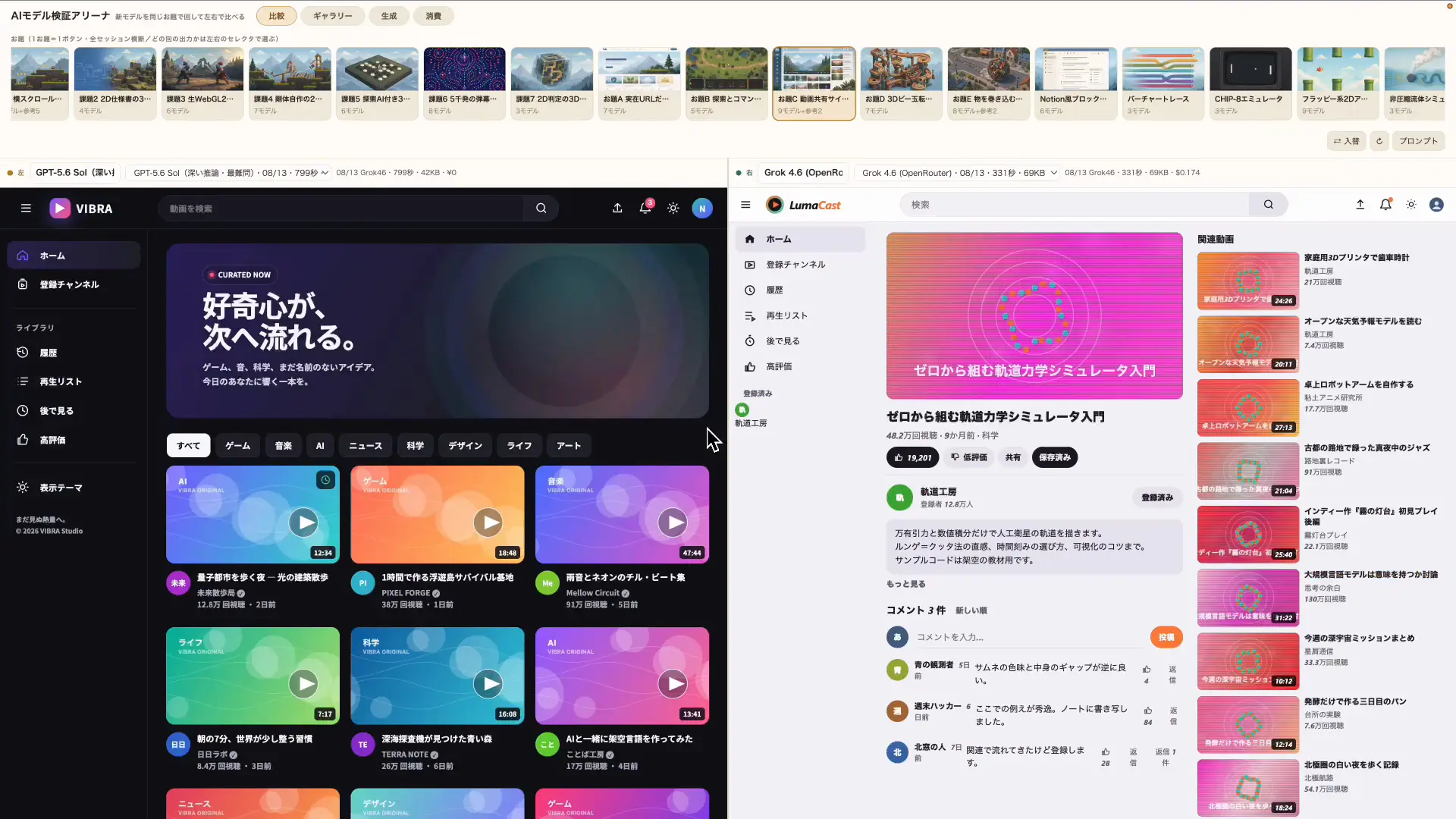
Task: Click LumaCast upload icon
Action: [x=1360, y=205]
